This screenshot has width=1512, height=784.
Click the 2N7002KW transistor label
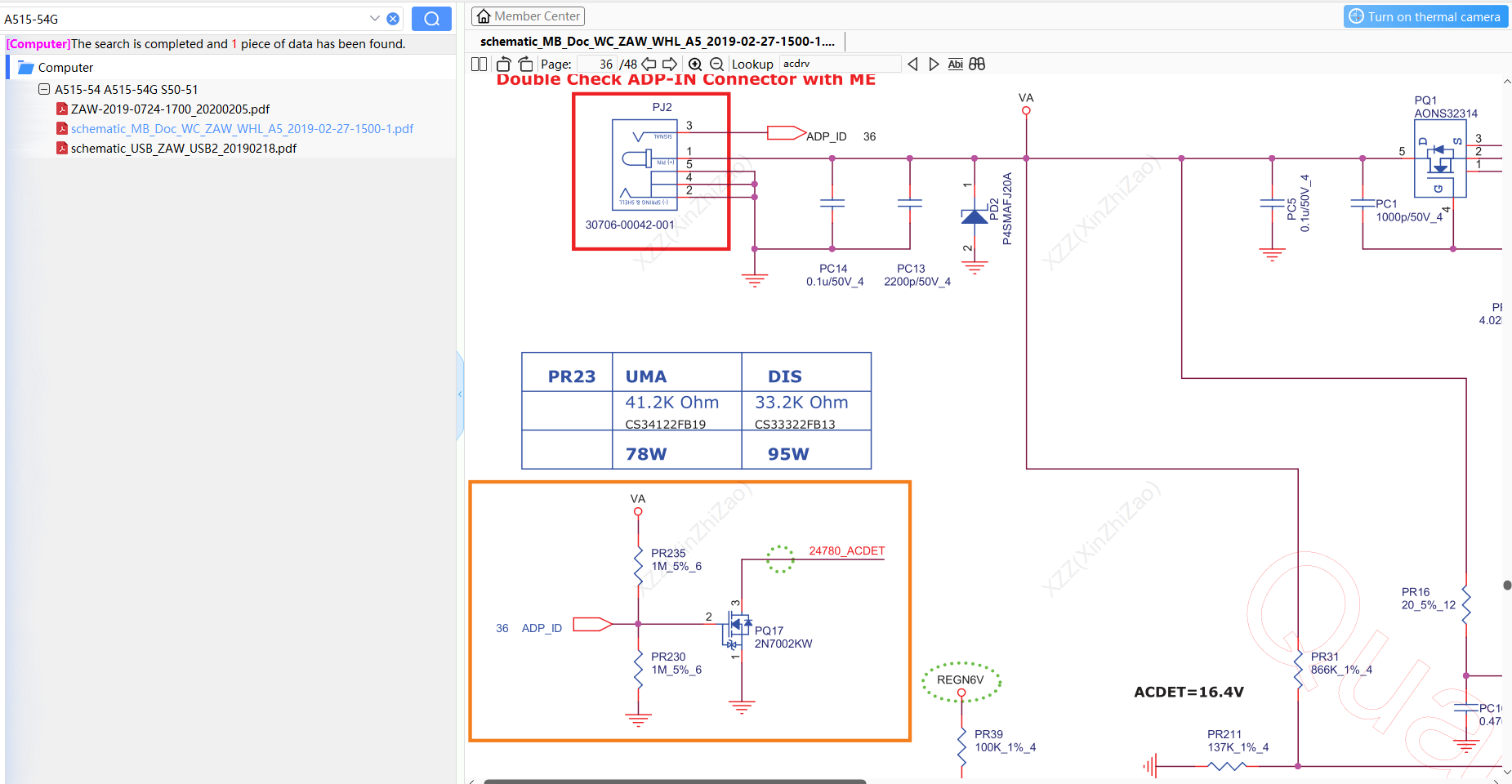pos(783,644)
